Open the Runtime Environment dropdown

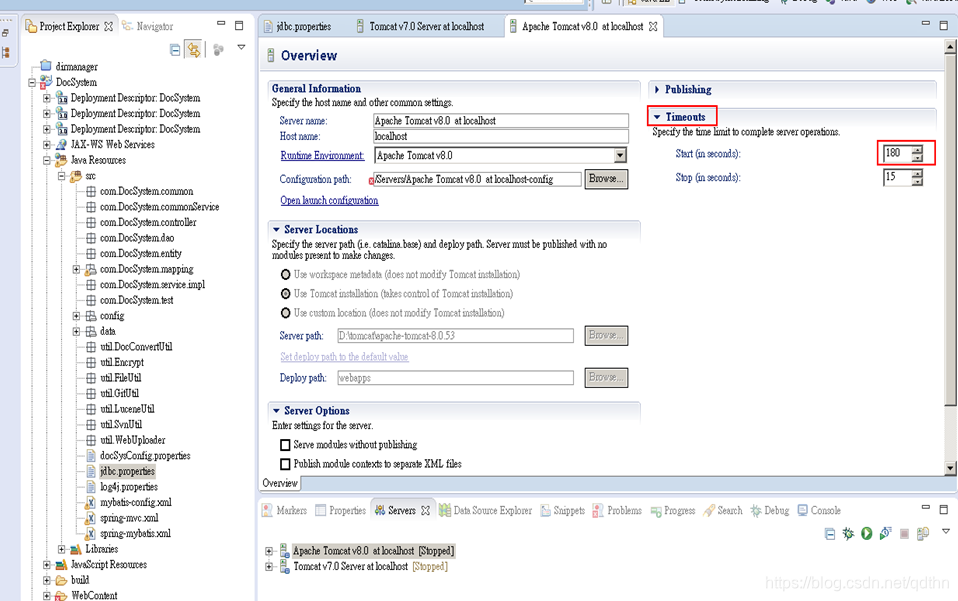[620, 155]
